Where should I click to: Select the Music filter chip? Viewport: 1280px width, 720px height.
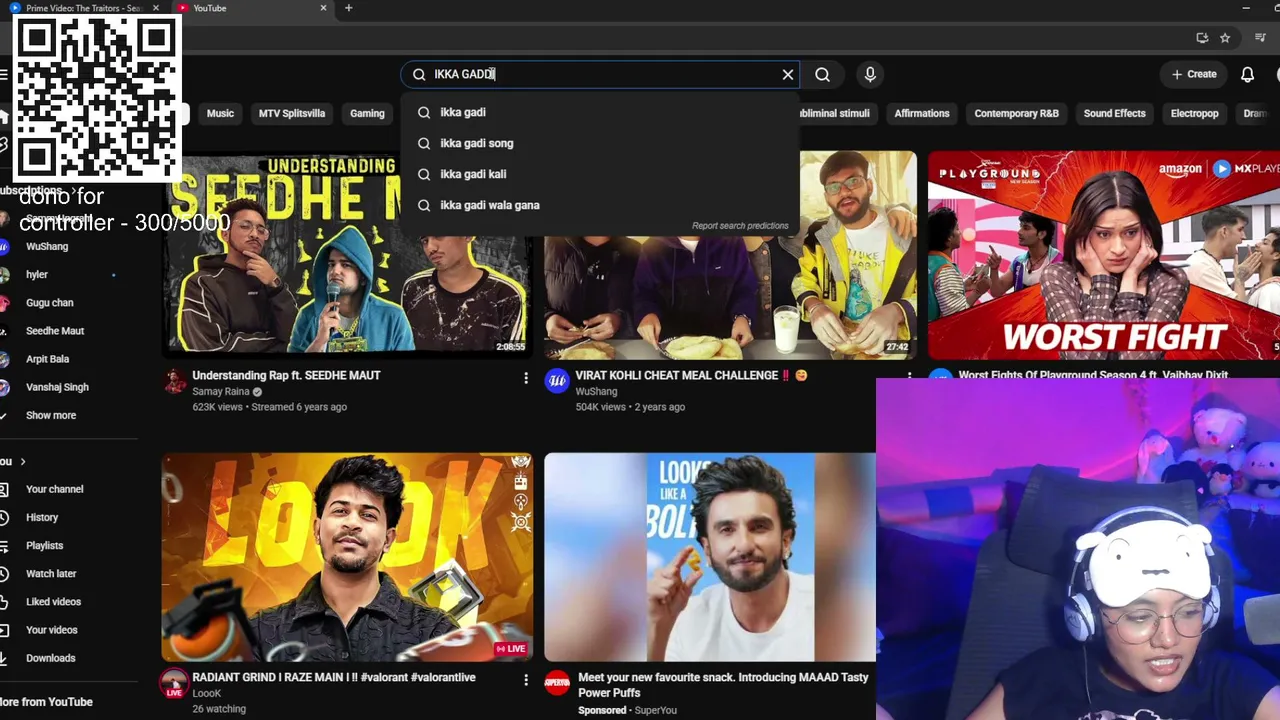pos(220,114)
